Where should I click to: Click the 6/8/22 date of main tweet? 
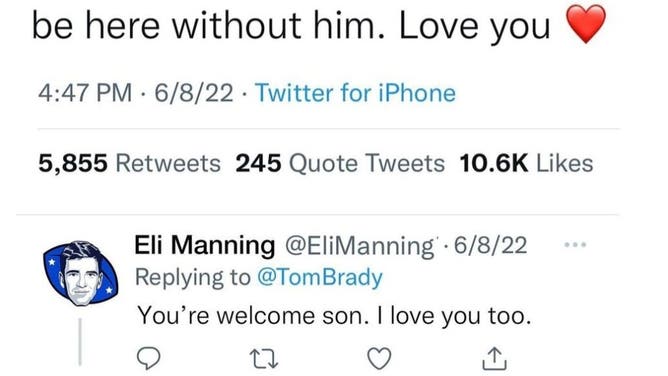tap(194, 93)
